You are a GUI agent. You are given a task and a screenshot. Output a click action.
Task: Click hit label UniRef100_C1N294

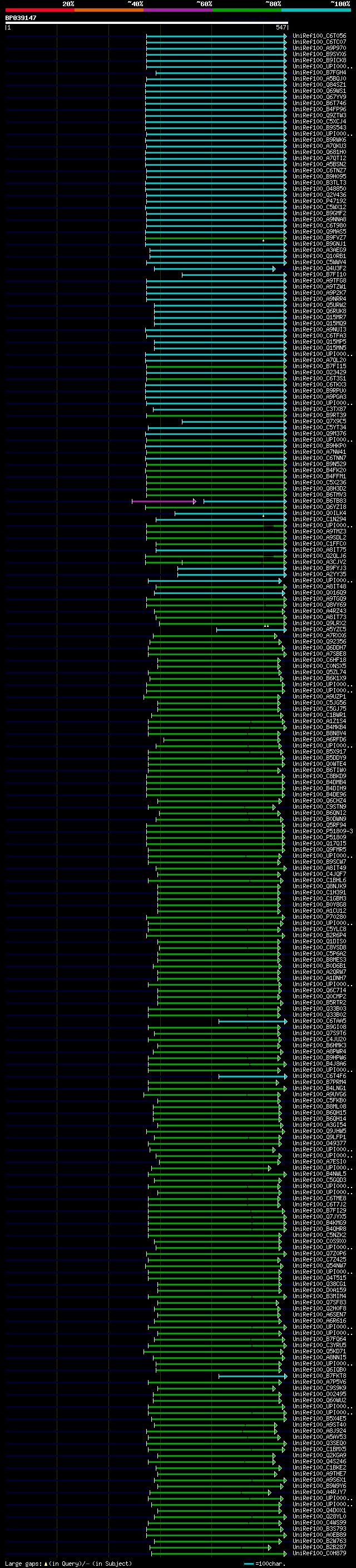(319, 519)
